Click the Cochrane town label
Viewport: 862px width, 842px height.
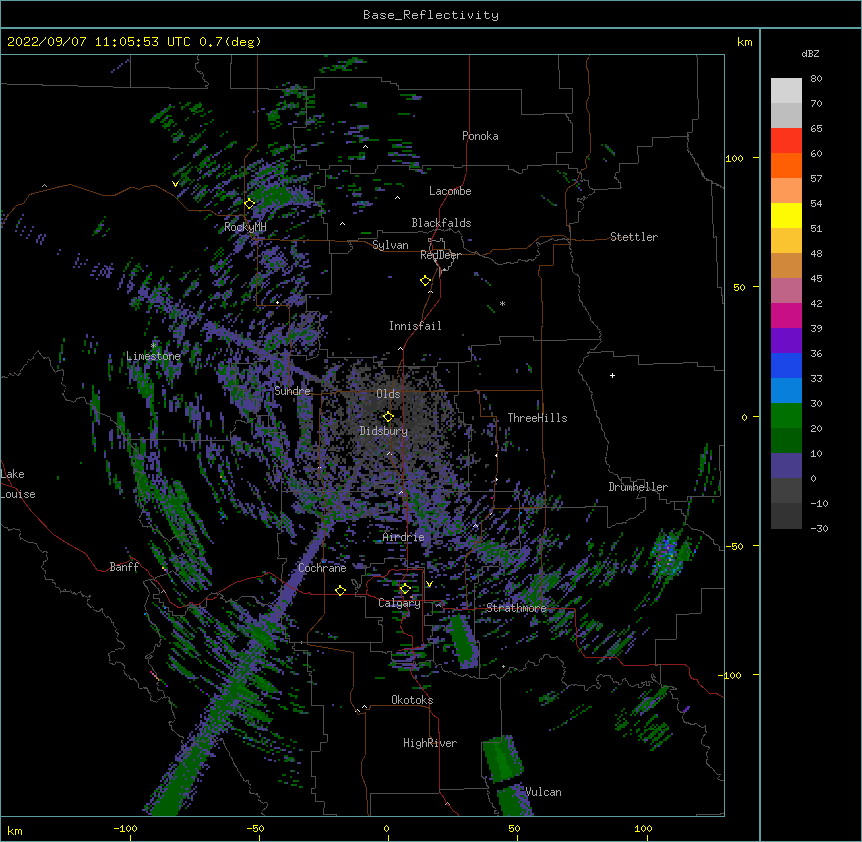pyautogui.click(x=322, y=568)
